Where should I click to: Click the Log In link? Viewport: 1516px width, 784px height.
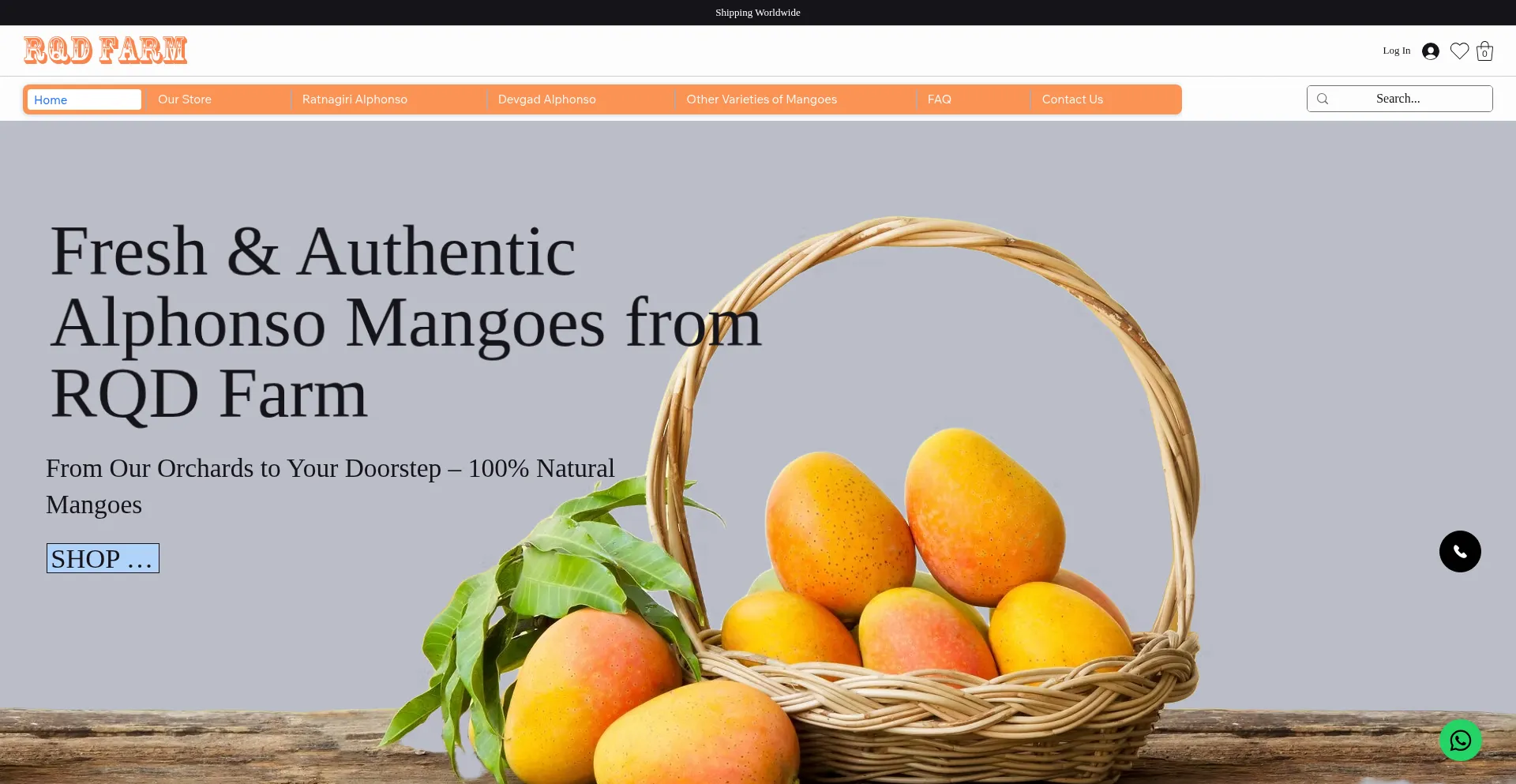(x=1396, y=51)
